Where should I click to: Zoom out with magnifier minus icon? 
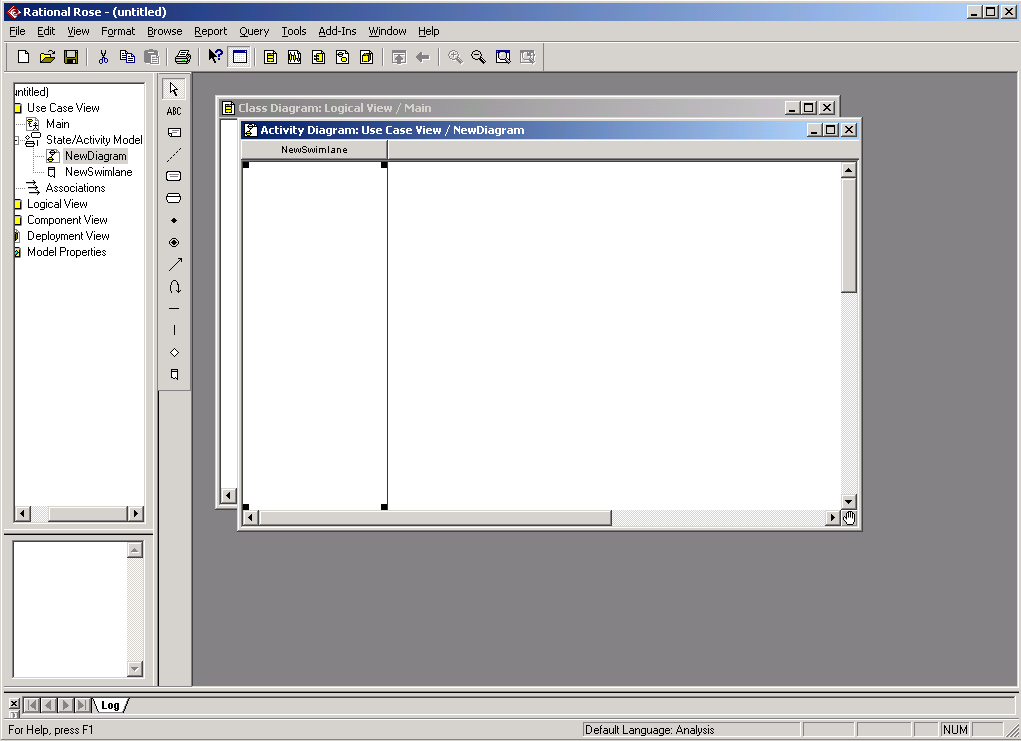tap(479, 57)
